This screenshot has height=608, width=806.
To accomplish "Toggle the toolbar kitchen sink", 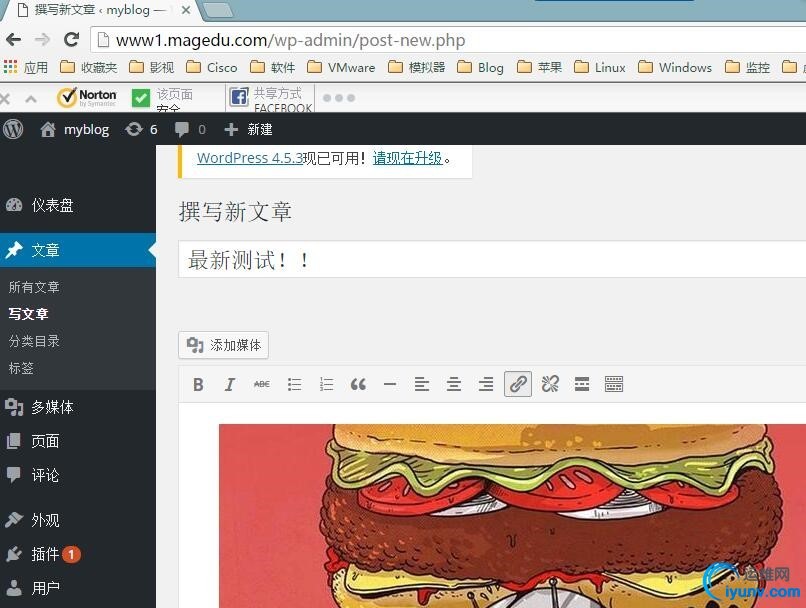I will point(614,384).
